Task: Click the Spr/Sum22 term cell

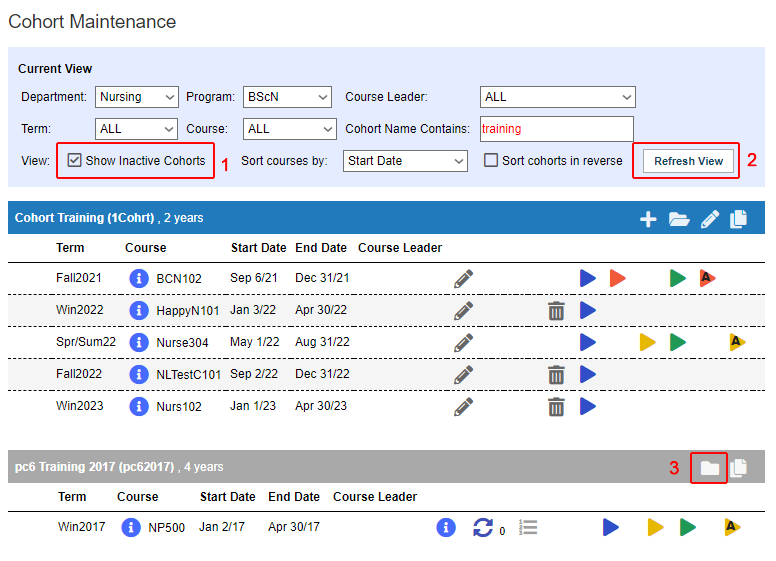Action: pos(86,342)
